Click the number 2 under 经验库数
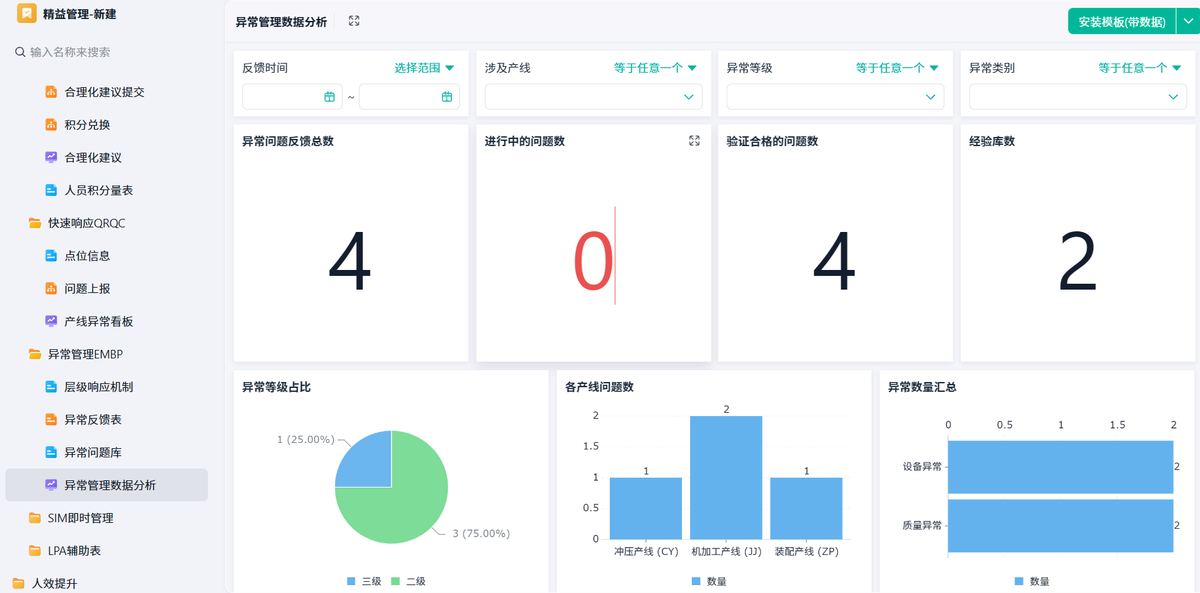1200x593 pixels. point(1078,262)
